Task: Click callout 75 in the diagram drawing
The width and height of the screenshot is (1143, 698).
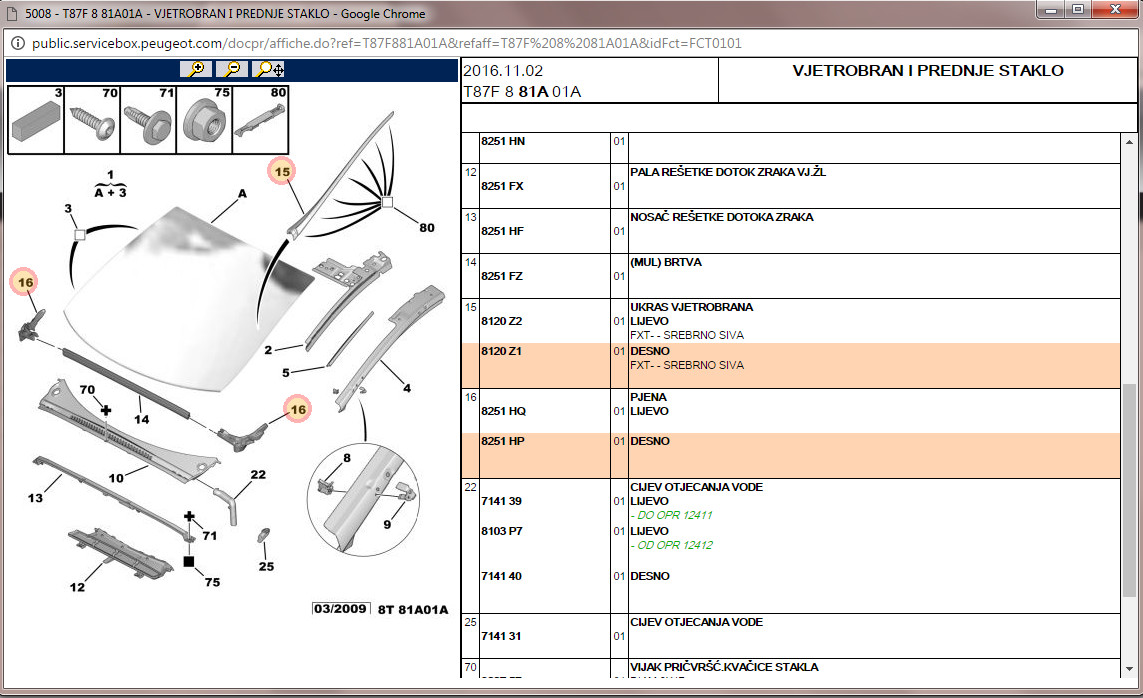Action: click(x=212, y=582)
